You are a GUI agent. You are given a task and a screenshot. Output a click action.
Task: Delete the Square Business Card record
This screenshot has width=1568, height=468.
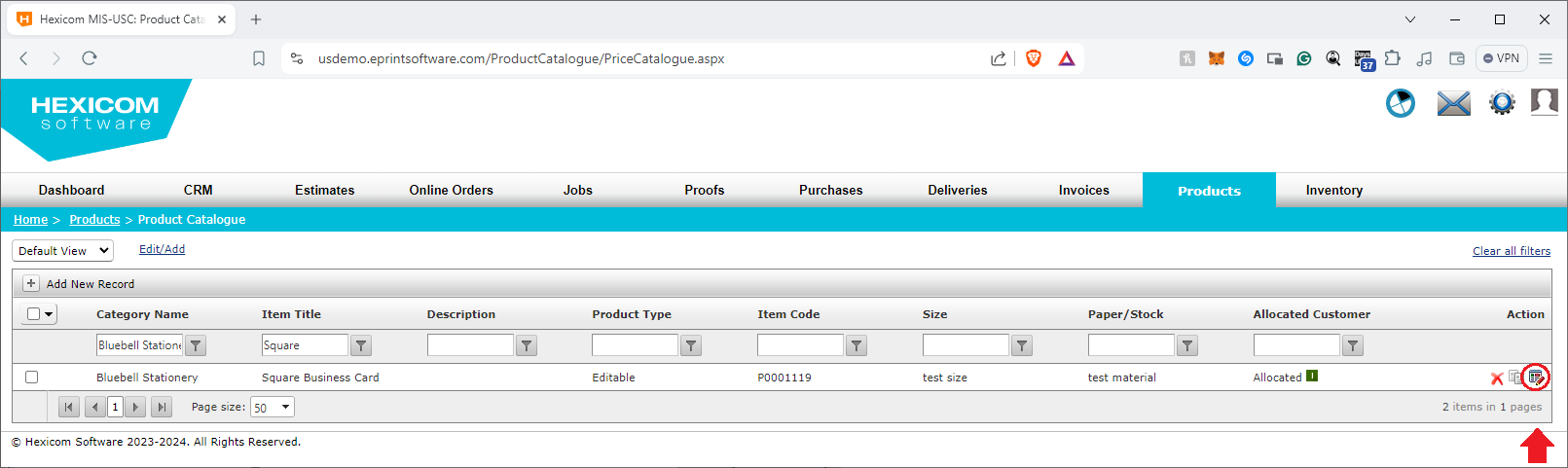coord(1497,378)
